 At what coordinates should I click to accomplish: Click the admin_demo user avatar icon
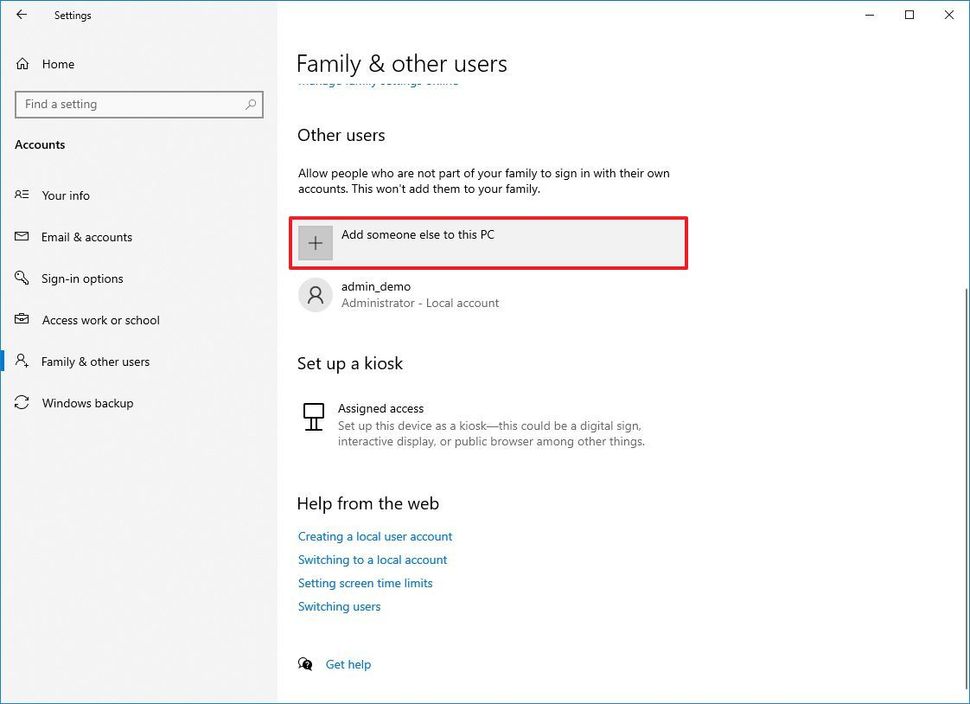pyautogui.click(x=315, y=295)
